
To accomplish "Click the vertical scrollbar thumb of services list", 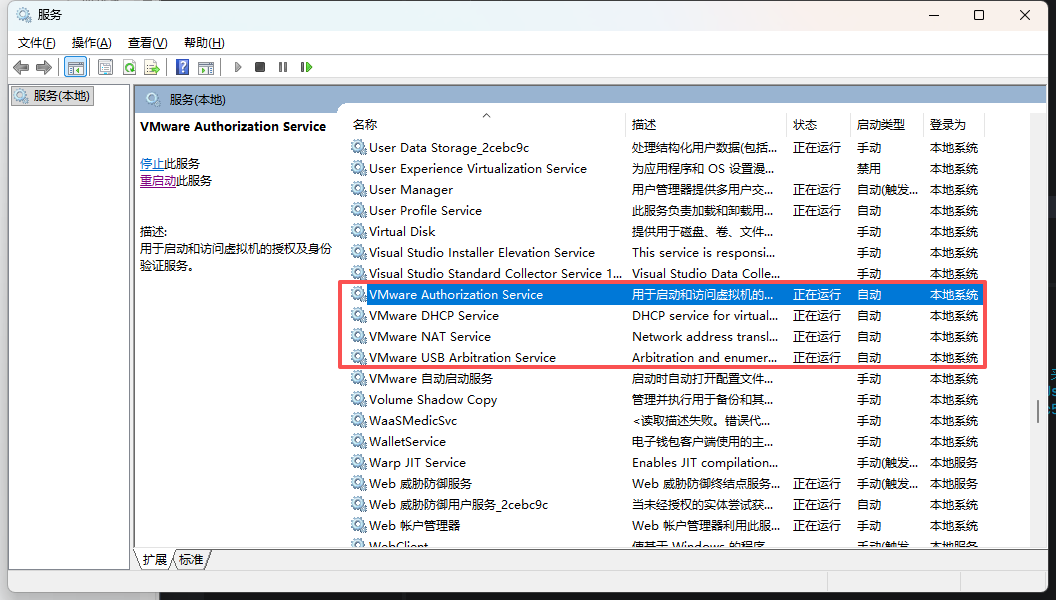I will [x=1038, y=411].
